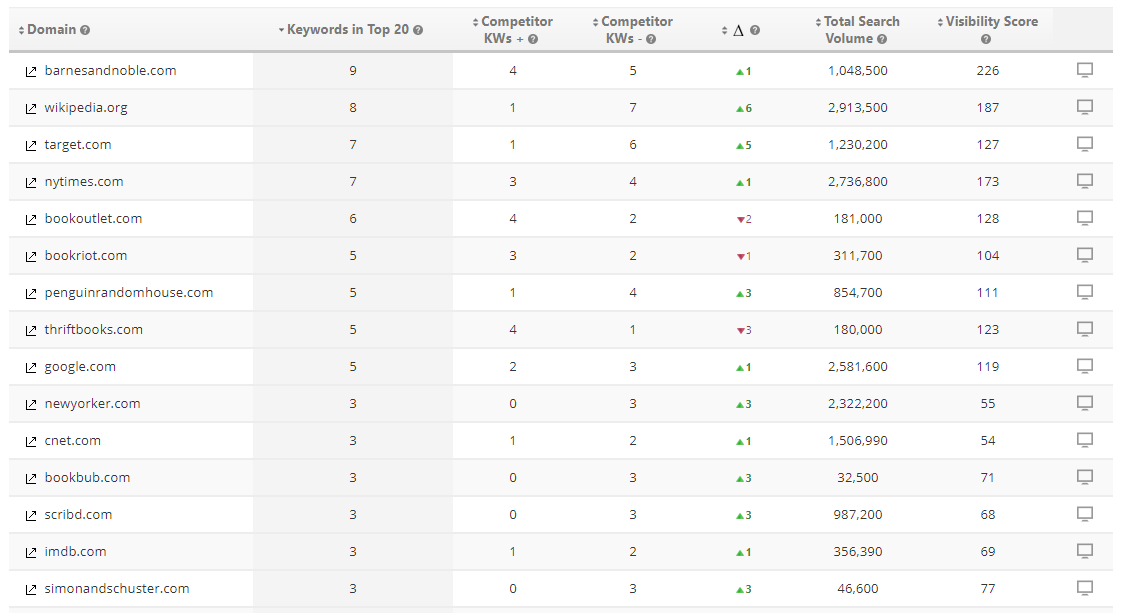Open external link icon for newyorker.com
Image resolution: width=1121 pixels, height=613 pixels.
click(x=31, y=404)
